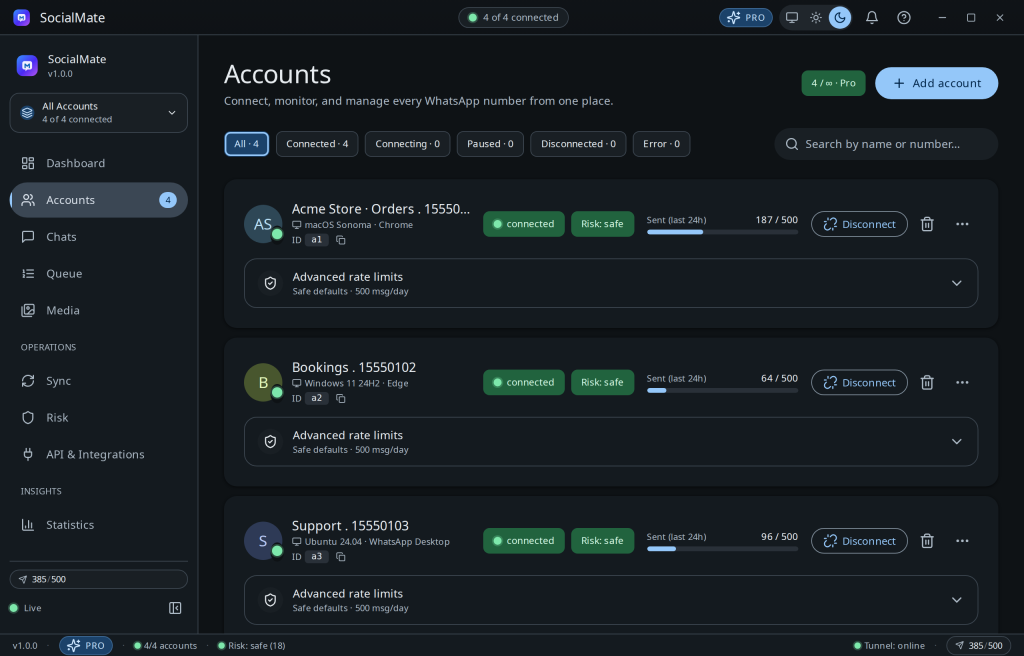Delete Acme Store account trash icon
Screen dimensions: 1024x656
pyautogui.click(x=927, y=224)
